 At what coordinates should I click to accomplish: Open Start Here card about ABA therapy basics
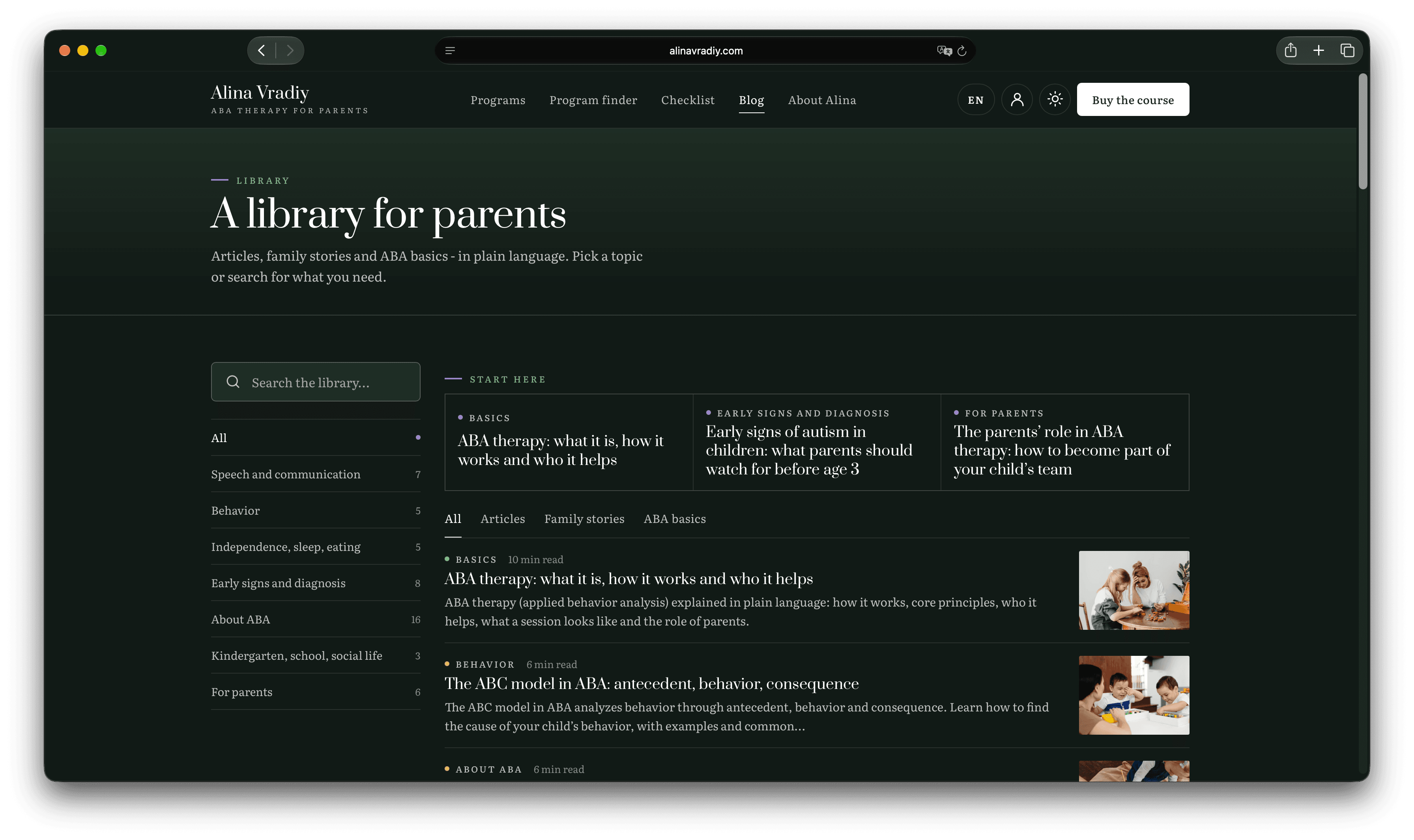[x=569, y=442]
